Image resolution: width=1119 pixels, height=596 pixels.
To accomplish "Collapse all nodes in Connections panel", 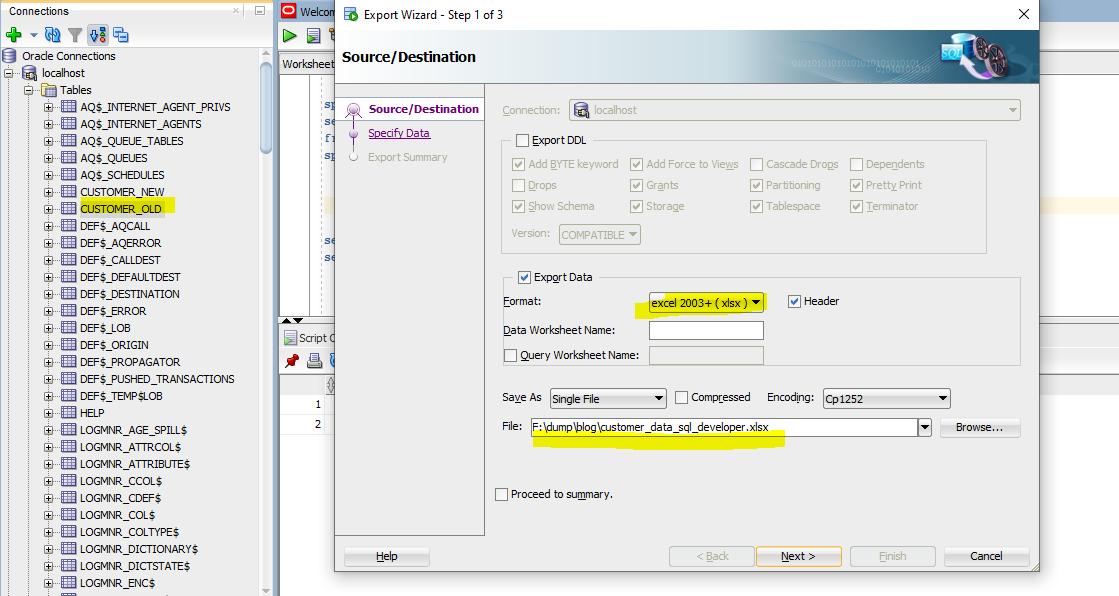I will coord(121,34).
